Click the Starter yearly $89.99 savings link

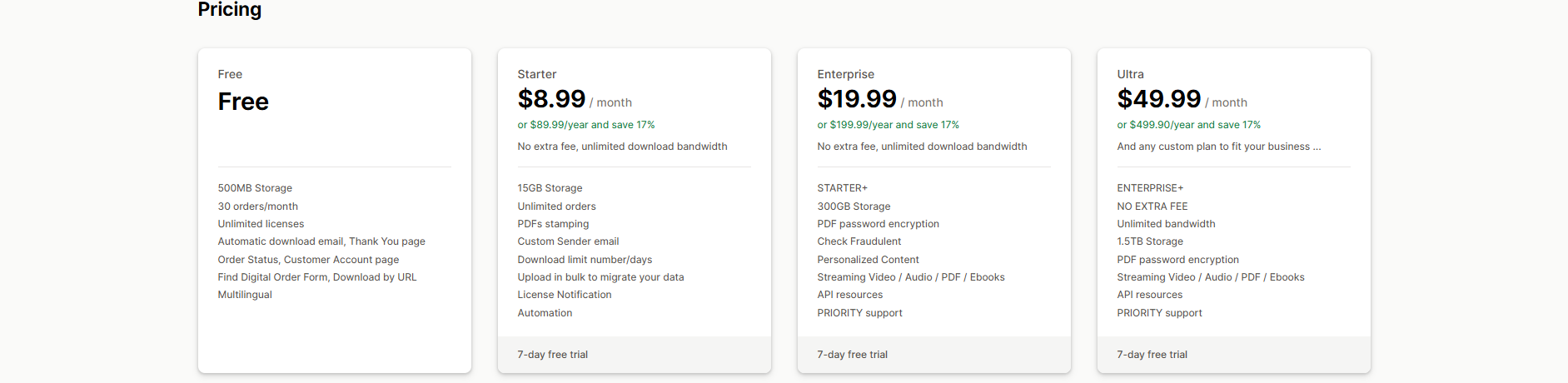pos(586,125)
